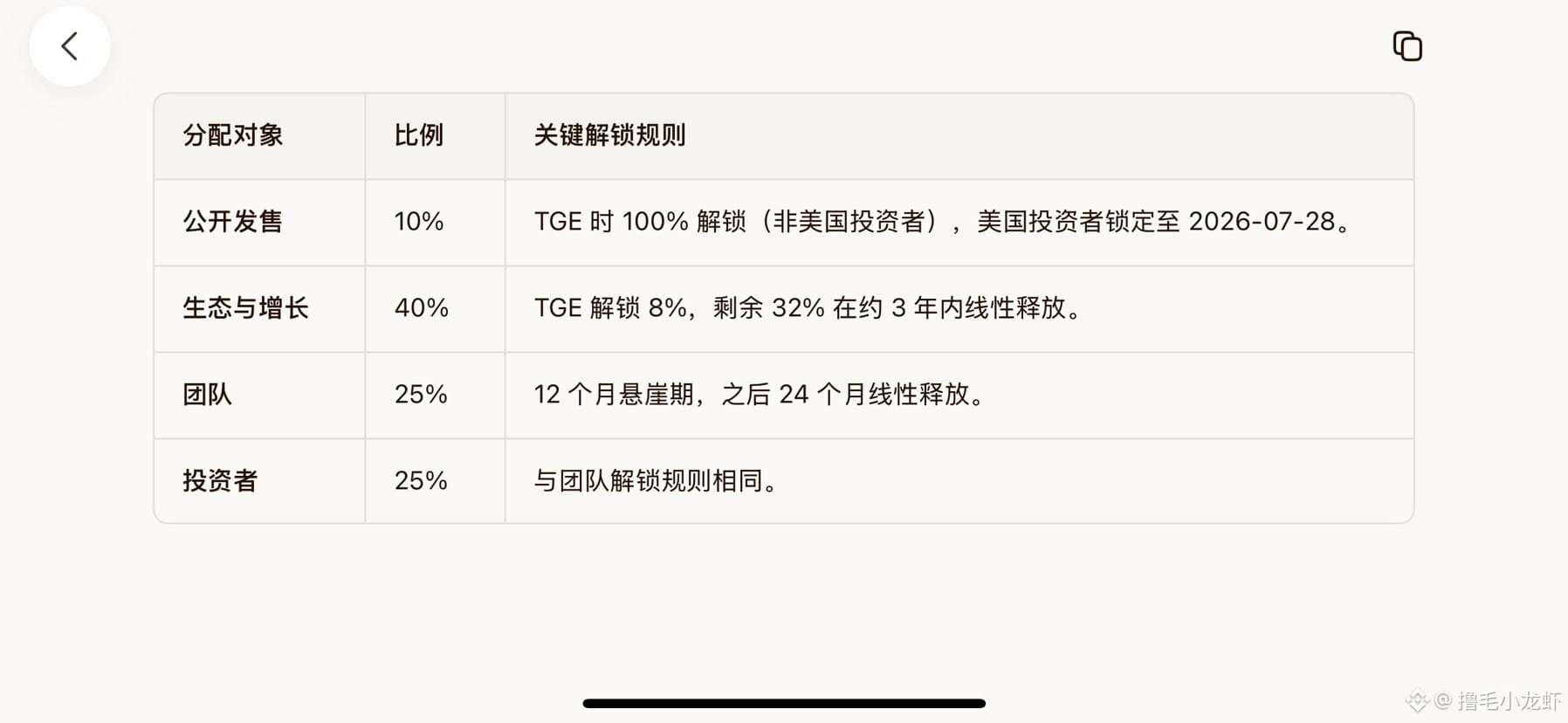This screenshot has width=1568, height=723.
Task: Click the 关键解锁规则 column header
Action: click(x=609, y=135)
